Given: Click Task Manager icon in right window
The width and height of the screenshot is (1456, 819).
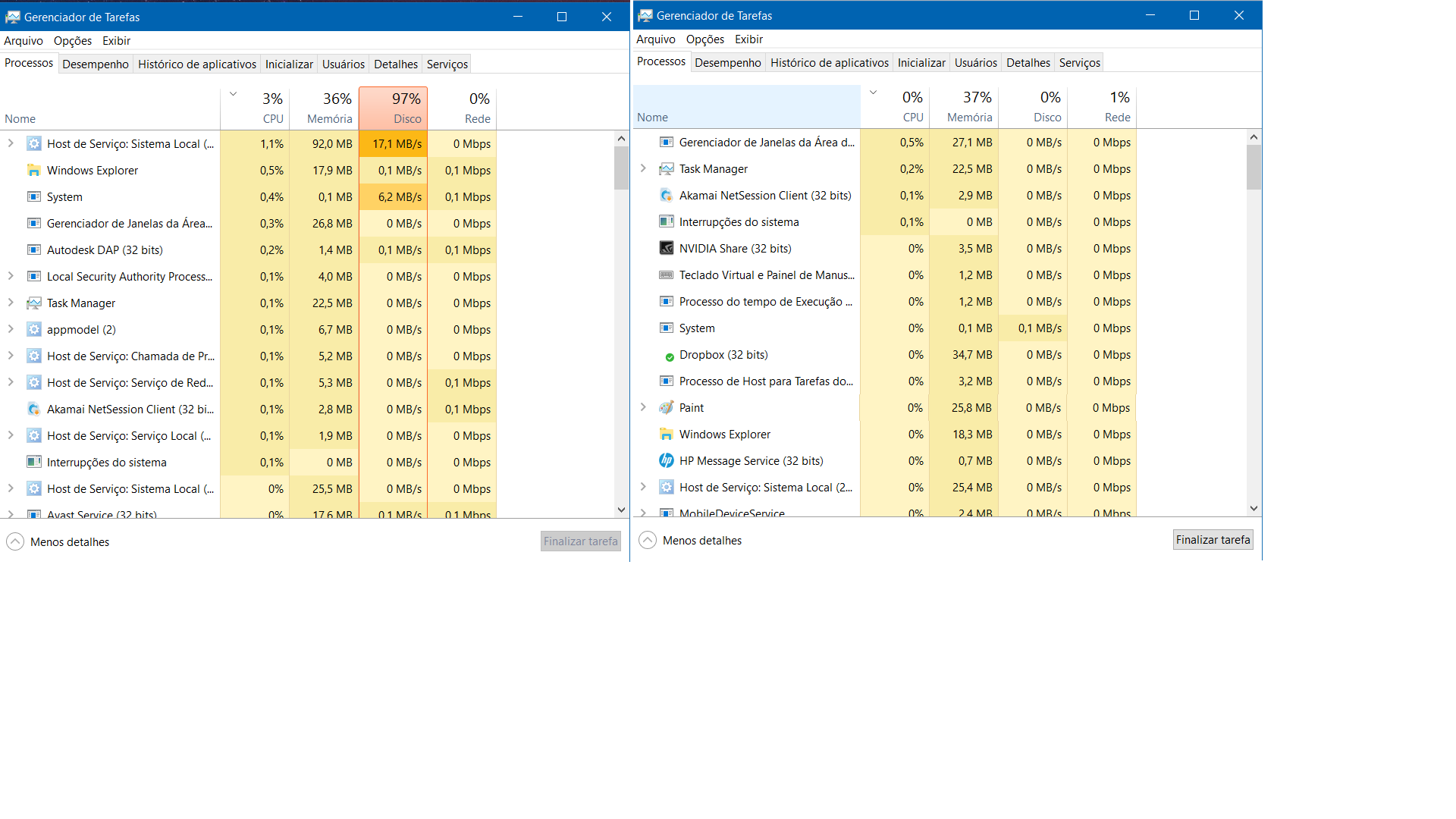Looking at the screenshot, I should tap(667, 168).
